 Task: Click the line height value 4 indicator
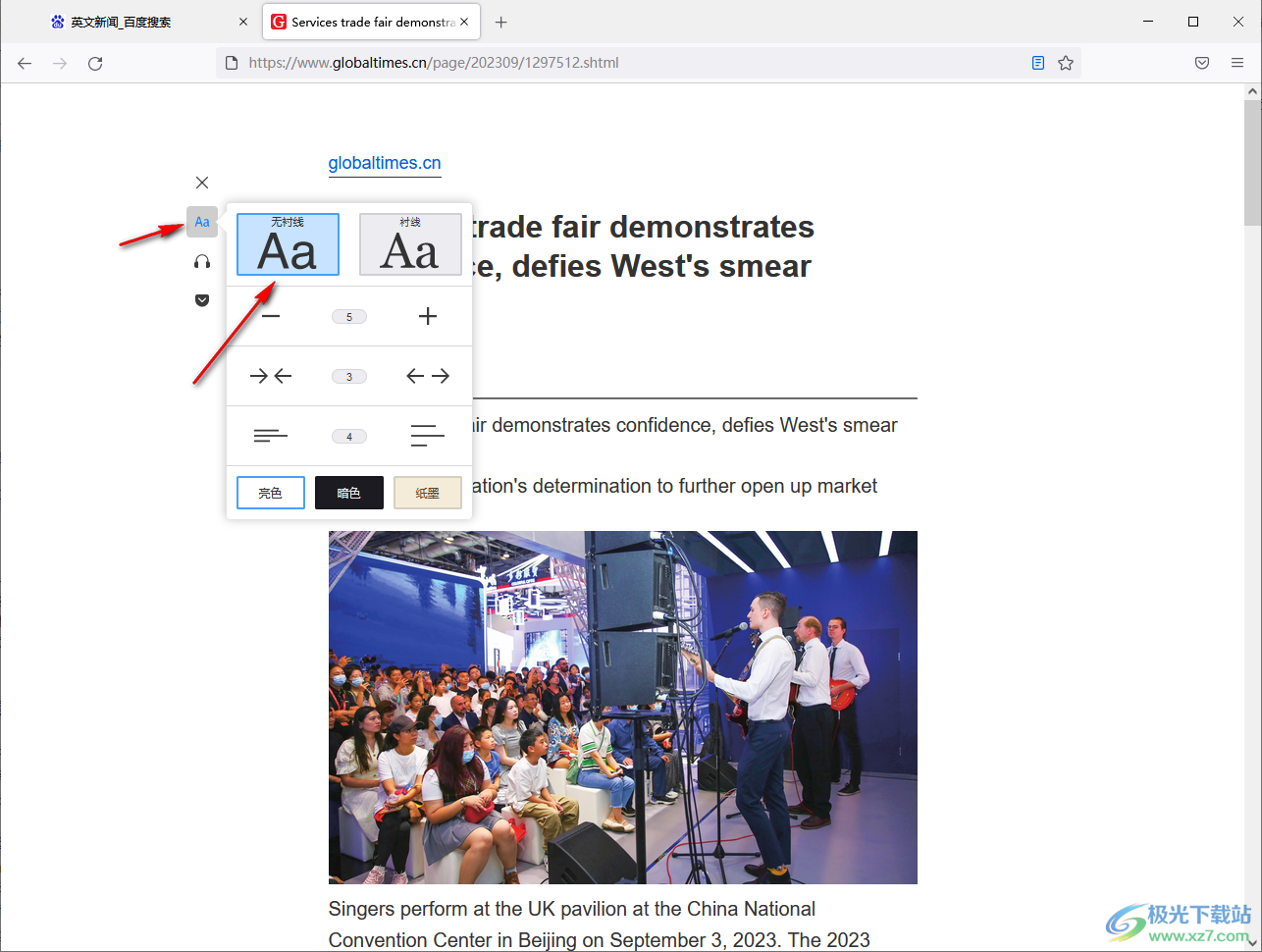coord(349,437)
